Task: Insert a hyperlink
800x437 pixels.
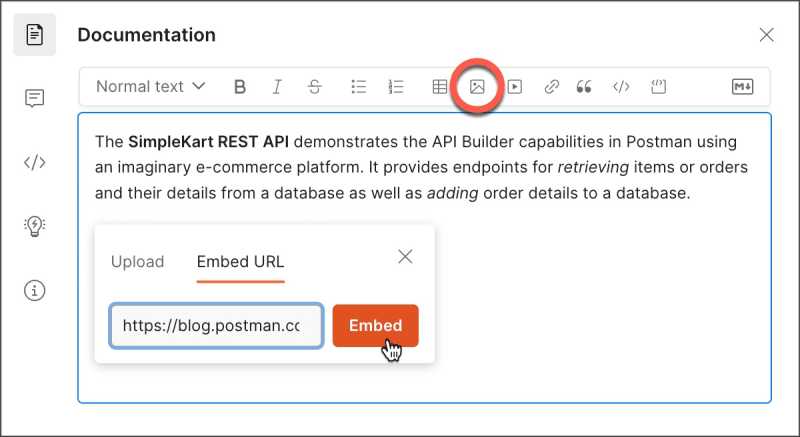Action: pyautogui.click(x=551, y=87)
